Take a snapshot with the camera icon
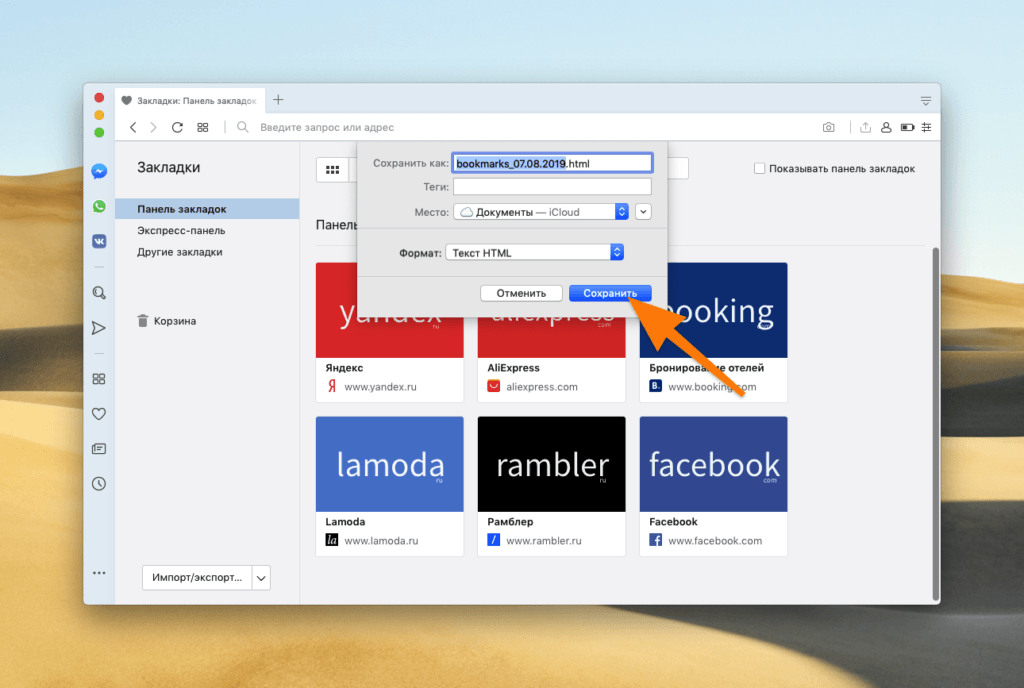The image size is (1024, 688). (x=829, y=127)
